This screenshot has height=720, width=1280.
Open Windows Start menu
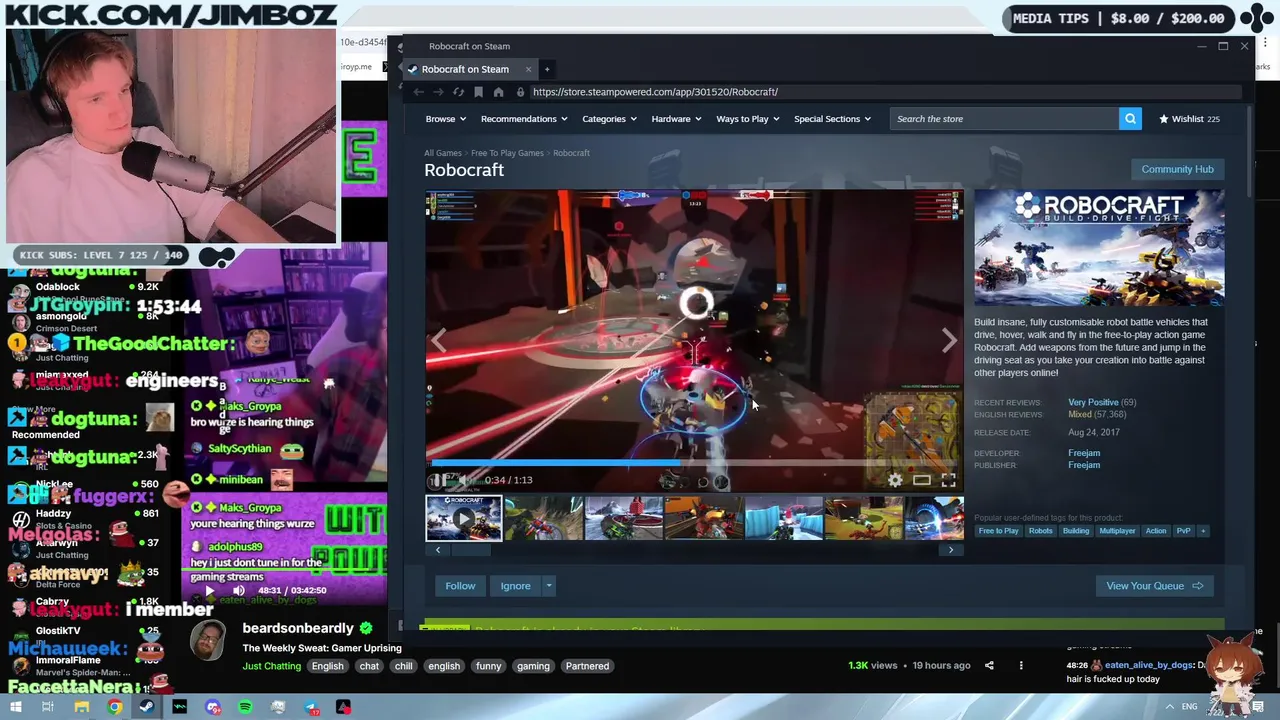[x=15, y=707]
